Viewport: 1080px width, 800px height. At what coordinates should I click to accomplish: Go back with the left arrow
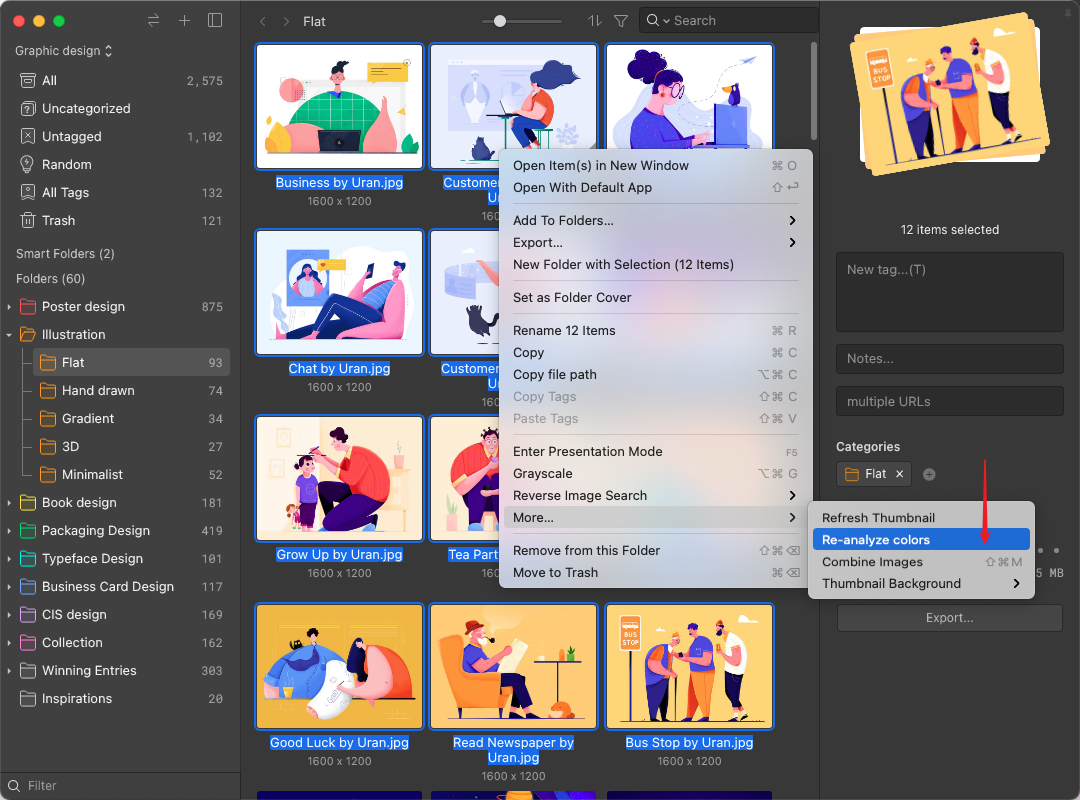tap(262, 21)
